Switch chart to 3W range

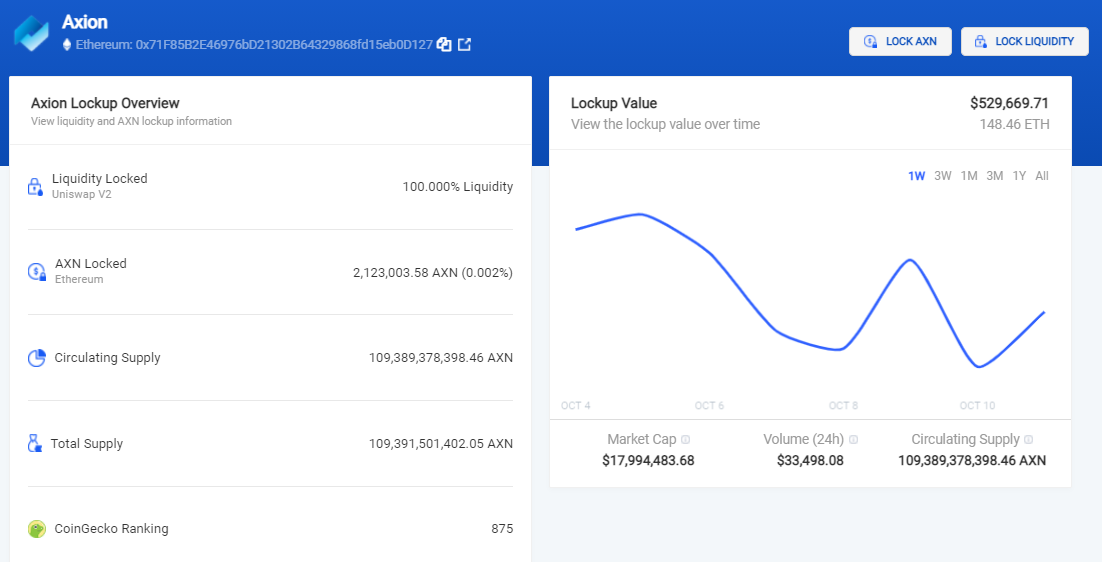942,176
